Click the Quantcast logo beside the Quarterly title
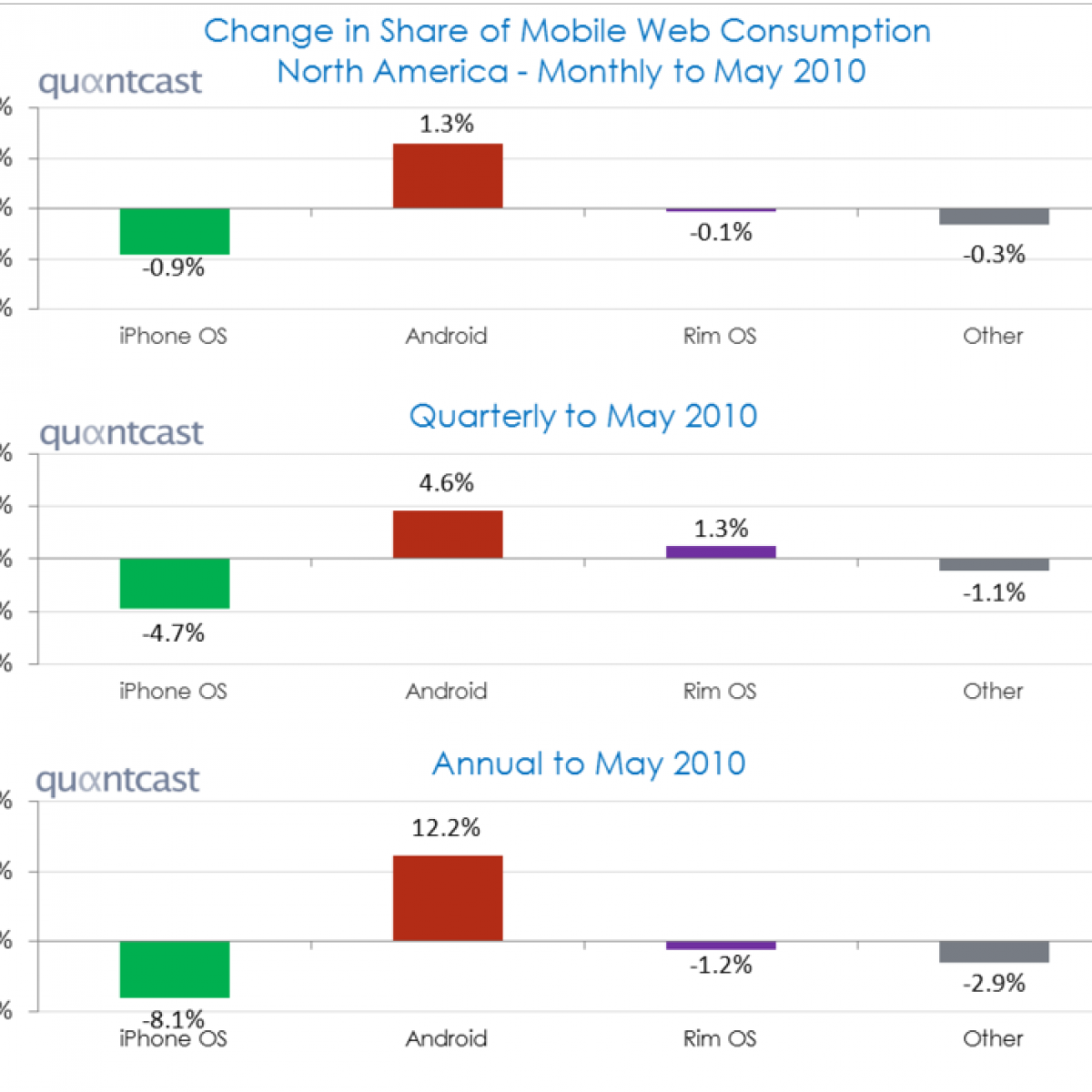Viewport: 1092px width, 1092px height. [x=121, y=434]
